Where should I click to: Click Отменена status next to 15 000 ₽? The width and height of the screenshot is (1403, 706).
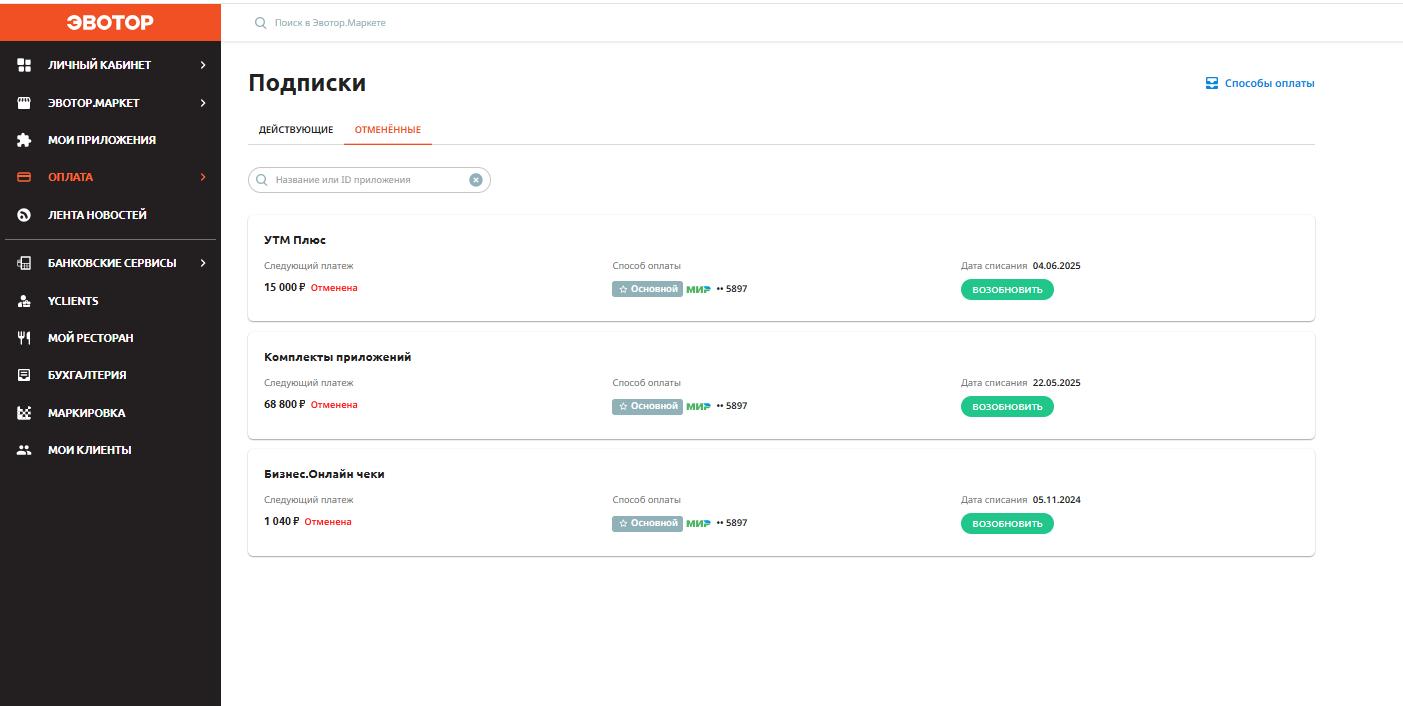334,288
